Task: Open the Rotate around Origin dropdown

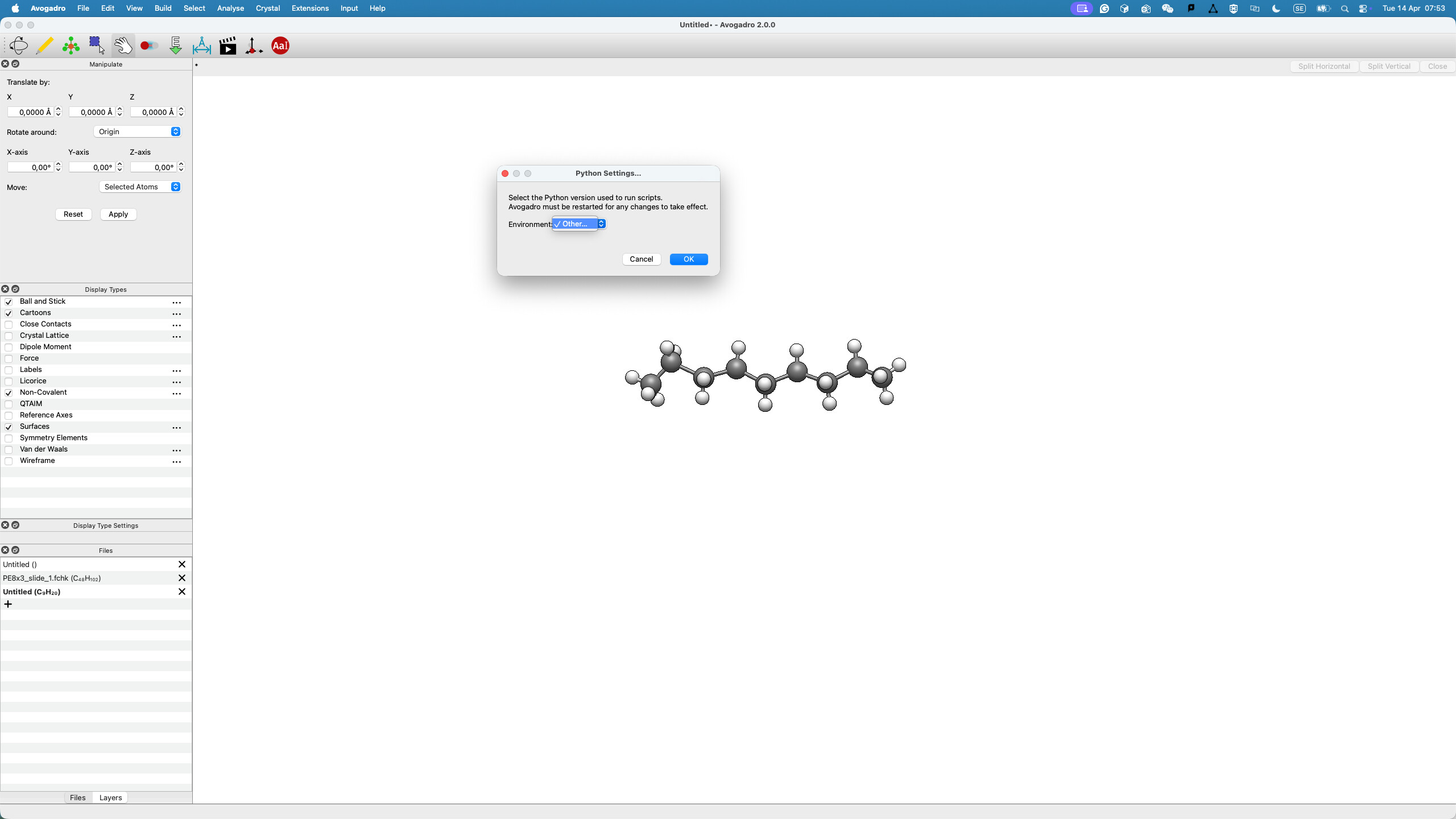Action: (138, 132)
